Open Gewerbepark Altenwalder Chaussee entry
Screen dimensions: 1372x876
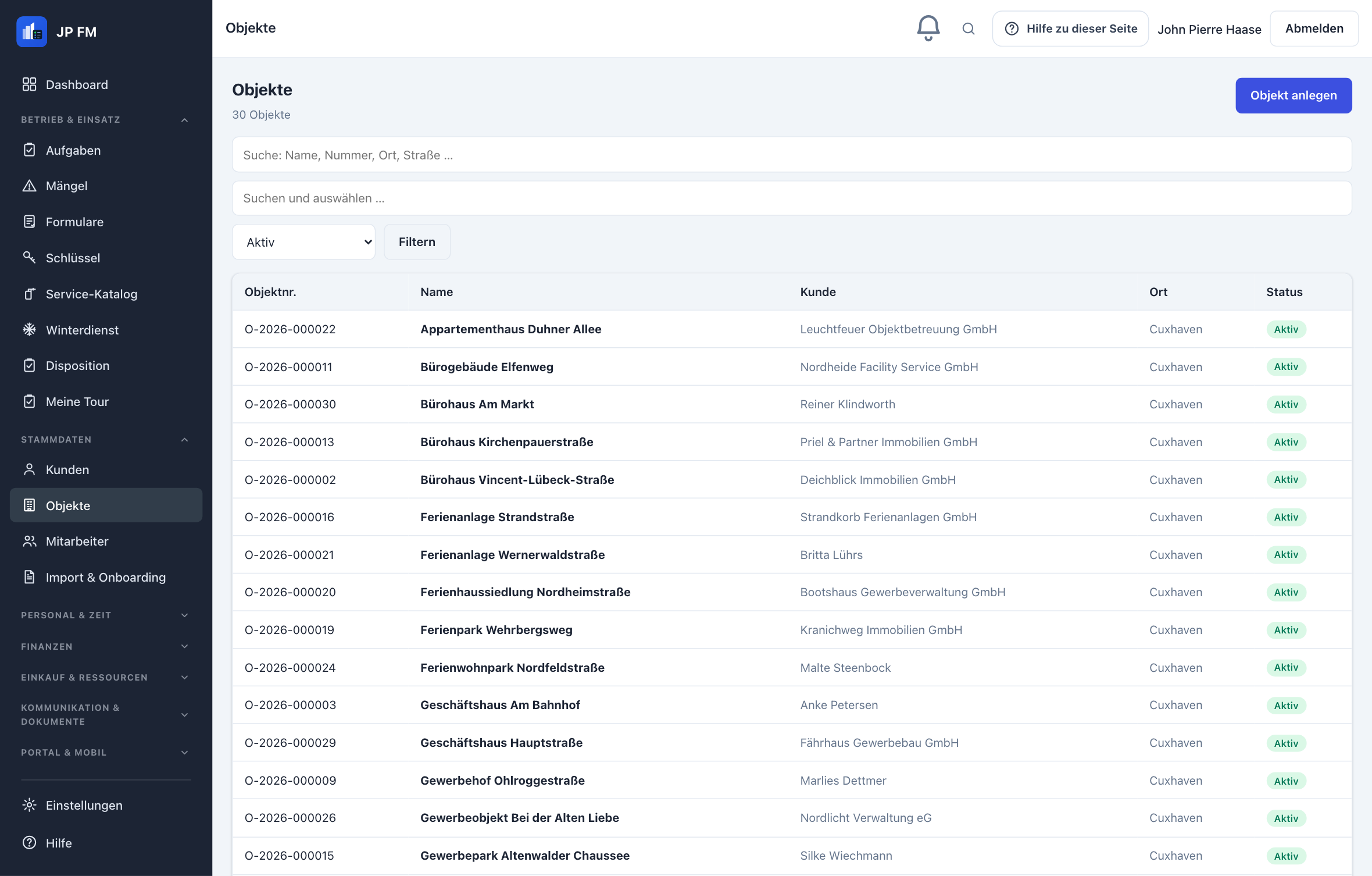pyautogui.click(x=525, y=856)
